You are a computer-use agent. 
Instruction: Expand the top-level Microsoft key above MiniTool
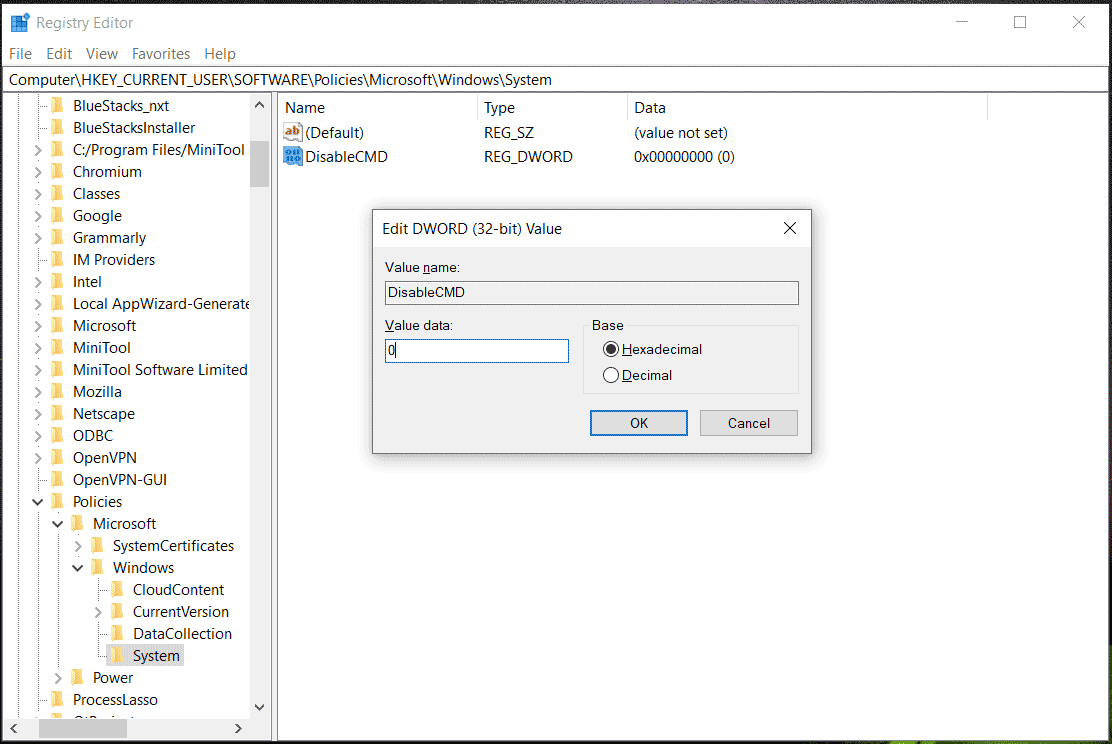38,326
